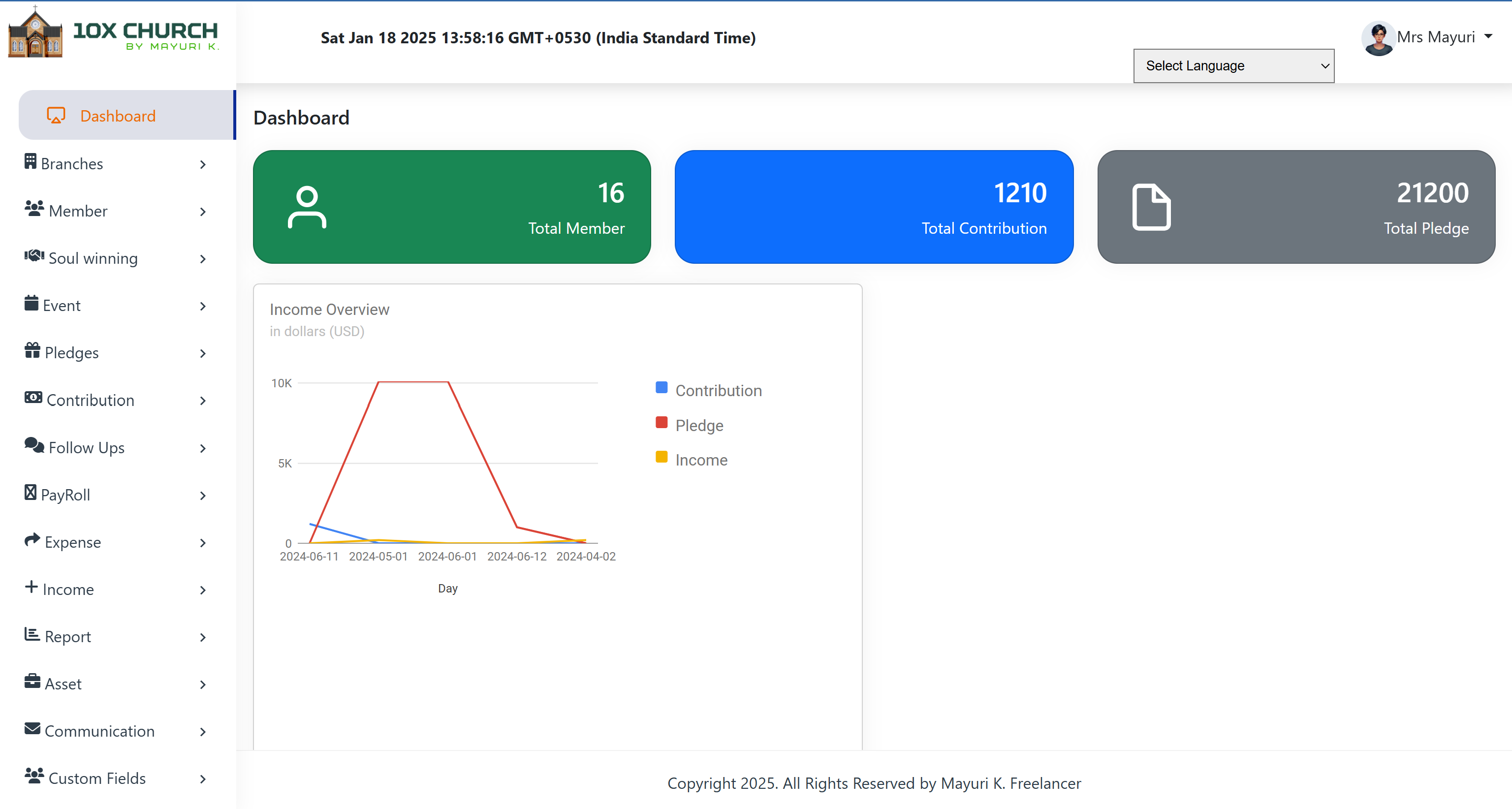Click the Follow Ups chat icon
1512x809 pixels.
click(x=34, y=445)
